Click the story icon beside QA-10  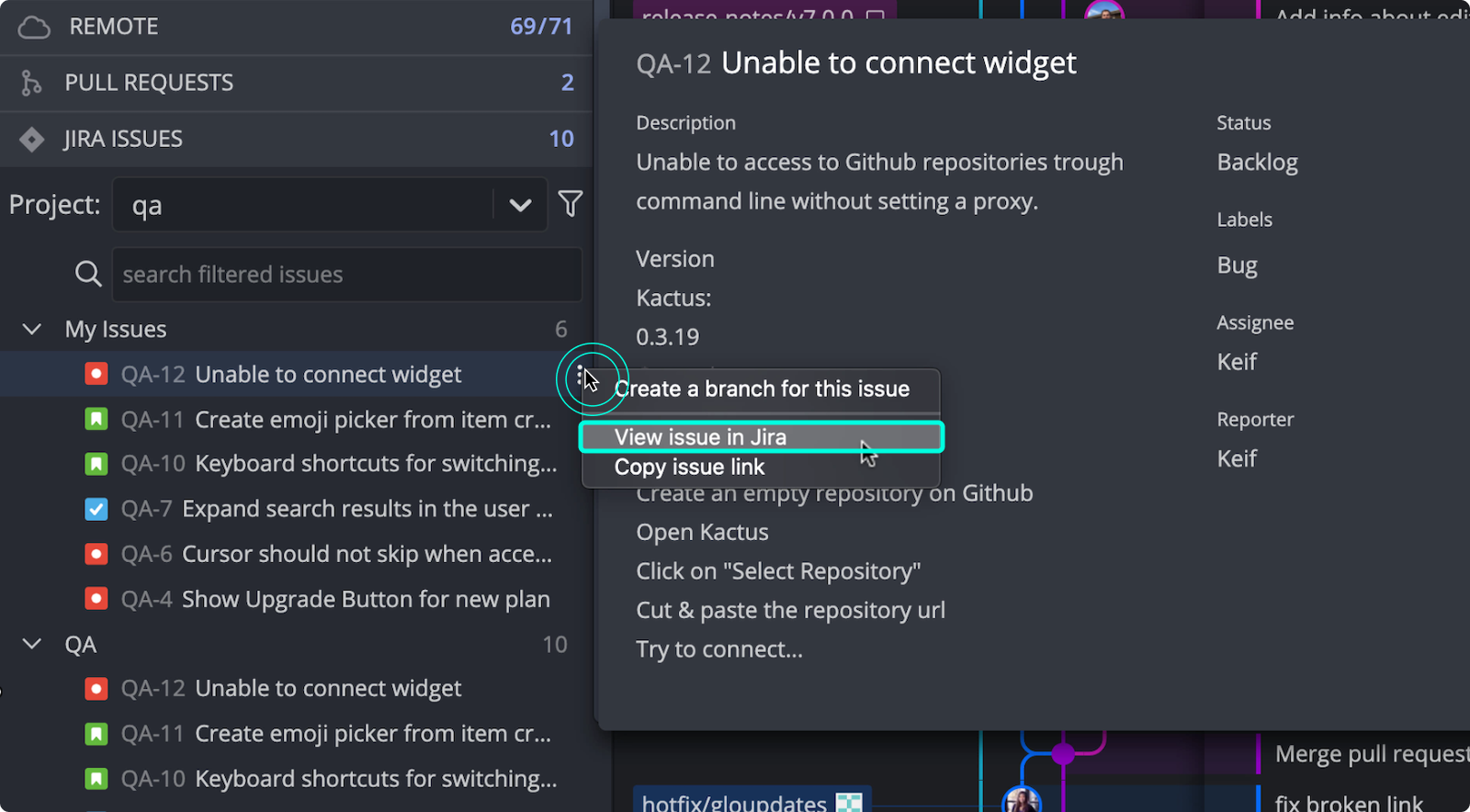pyautogui.click(x=96, y=464)
